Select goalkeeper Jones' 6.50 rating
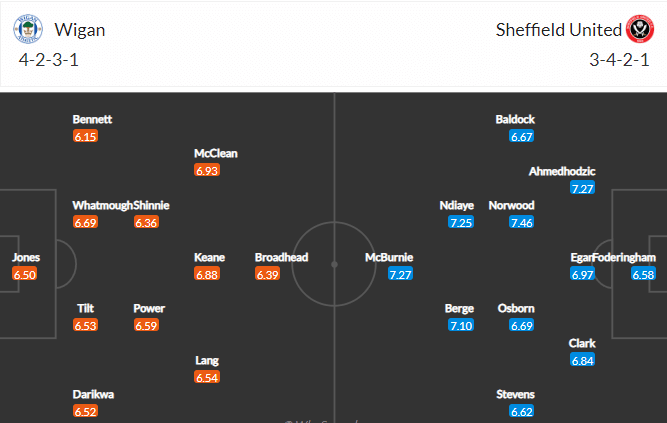Viewport: 667px width, 423px height. [25, 274]
